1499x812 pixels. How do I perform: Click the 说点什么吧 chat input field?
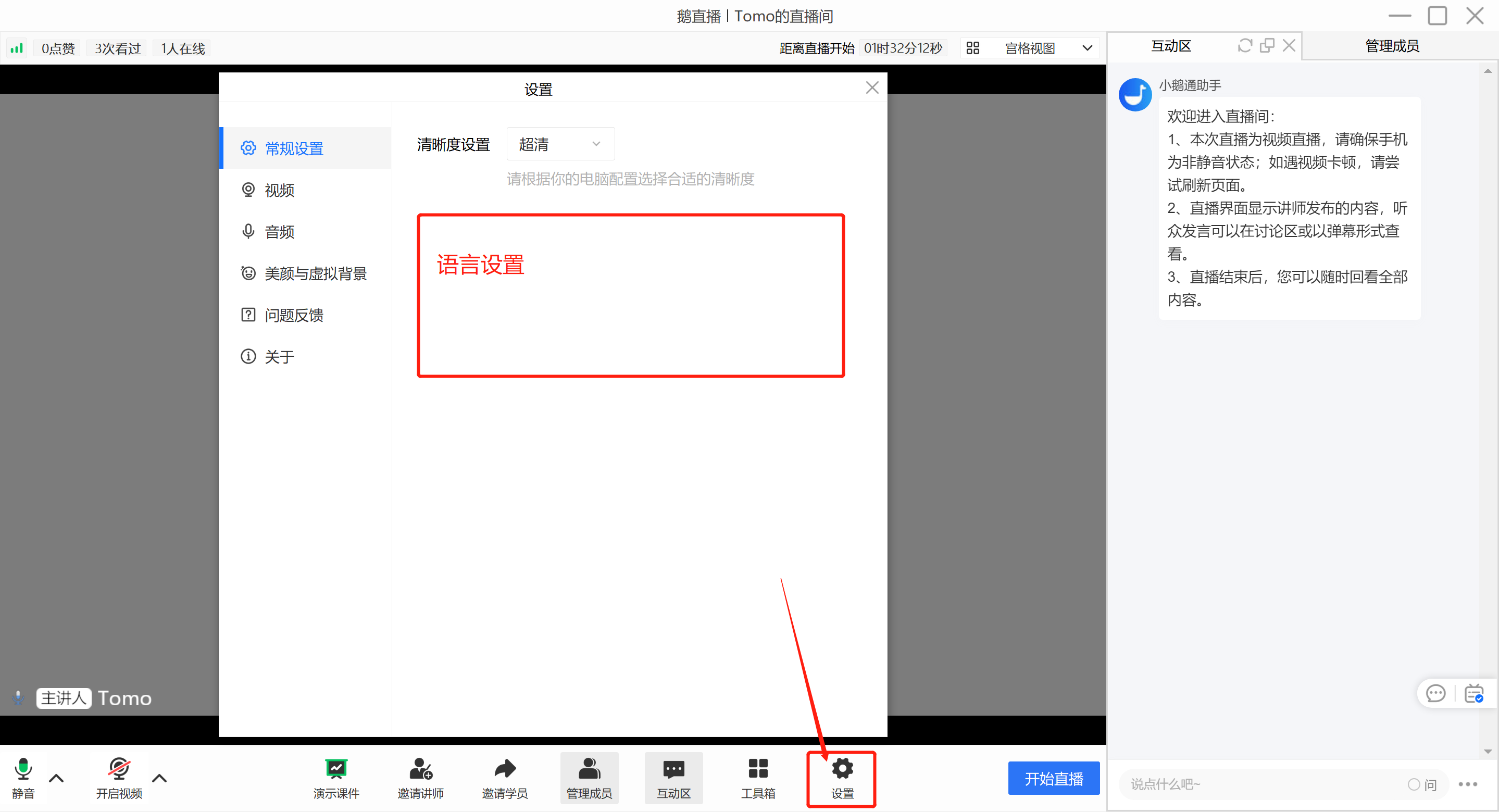(1263, 784)
